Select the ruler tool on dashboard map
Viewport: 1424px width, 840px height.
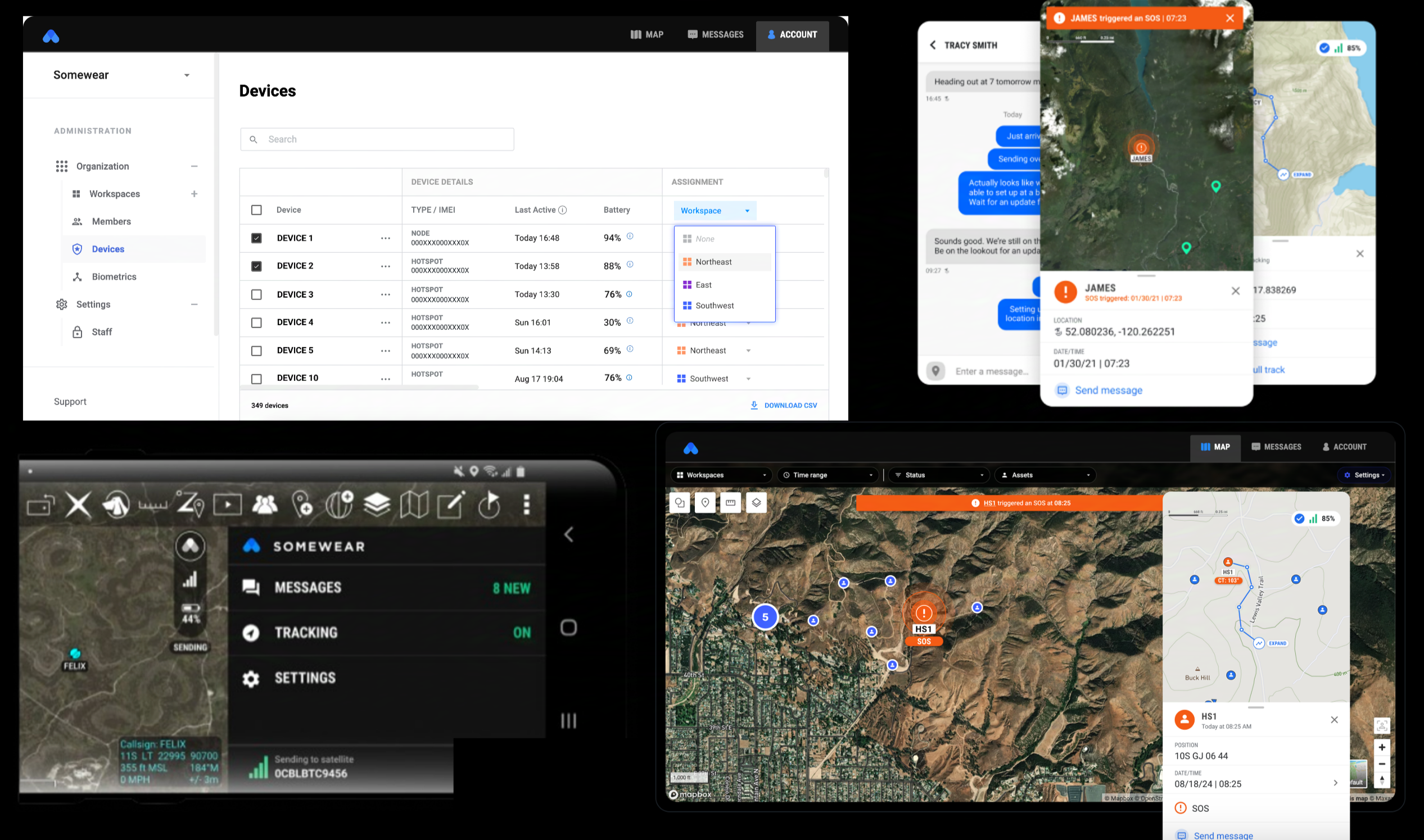[730, 503]
